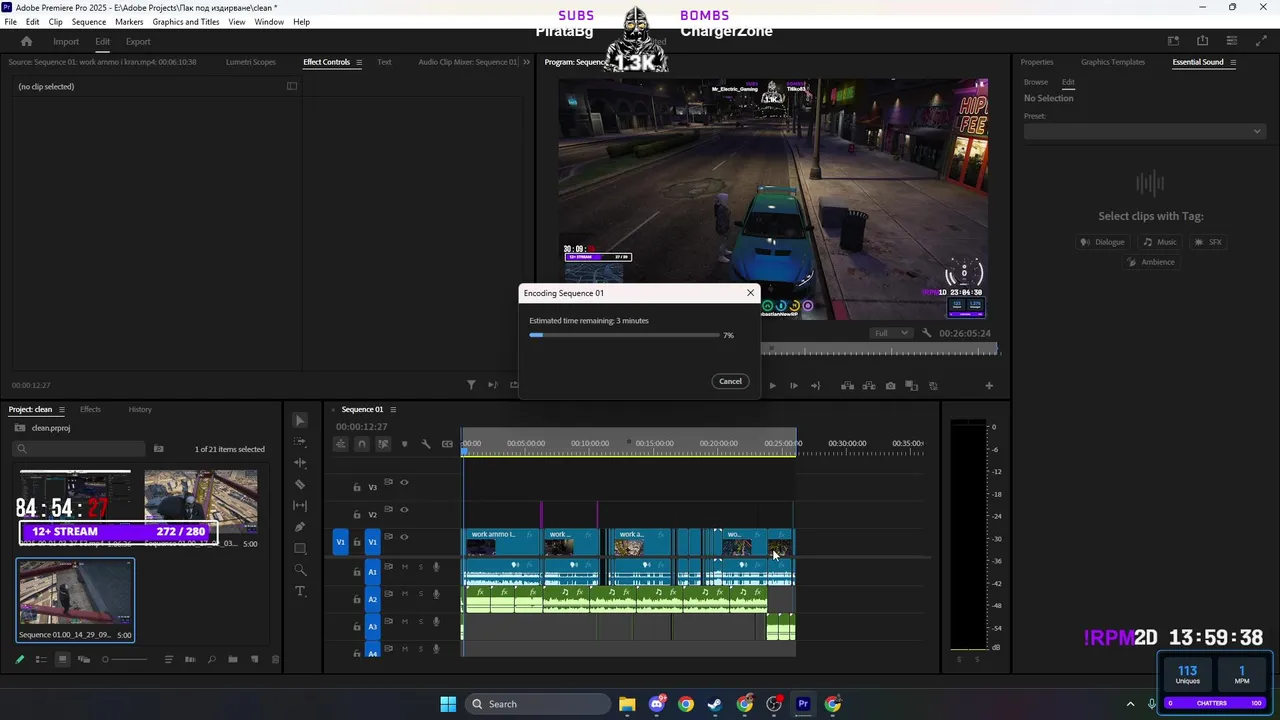1280x720 pixels.
Task: Switch to the History tab
Action: 140,409
